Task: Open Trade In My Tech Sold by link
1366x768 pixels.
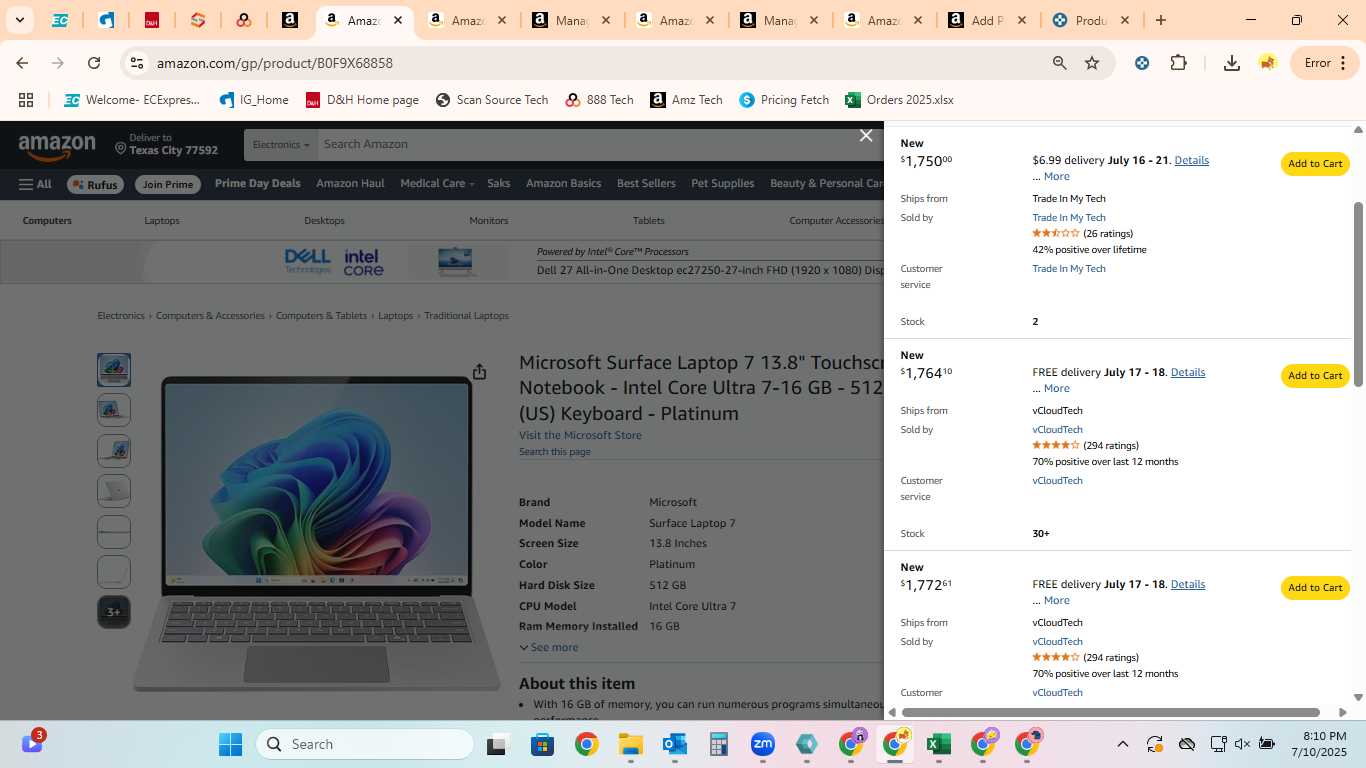Action: tap(1069, 218)
